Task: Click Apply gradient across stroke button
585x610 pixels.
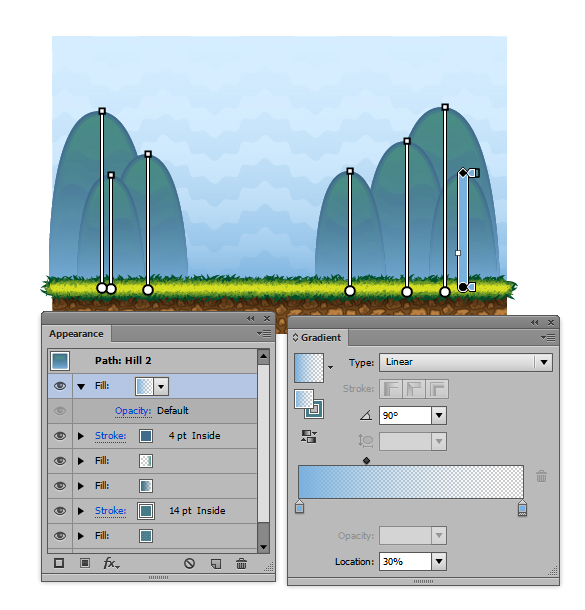Action: pos(437,389)
